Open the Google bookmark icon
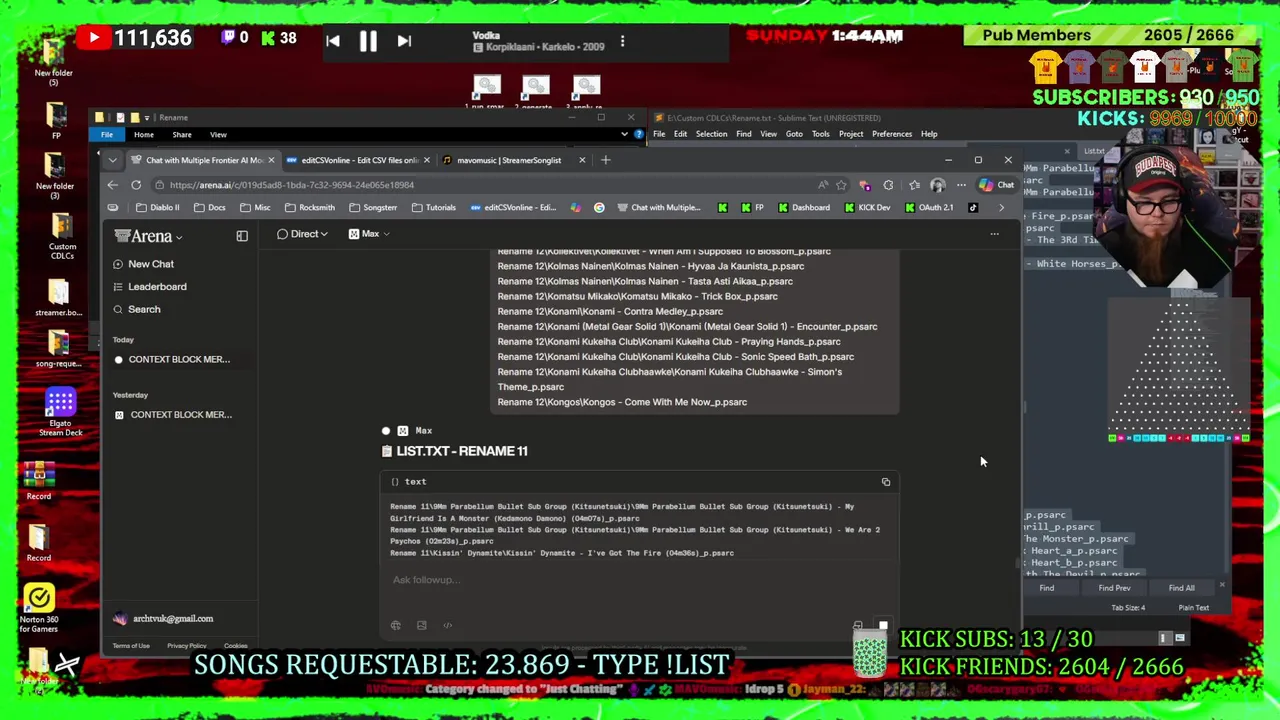 [x=599, y=208]
